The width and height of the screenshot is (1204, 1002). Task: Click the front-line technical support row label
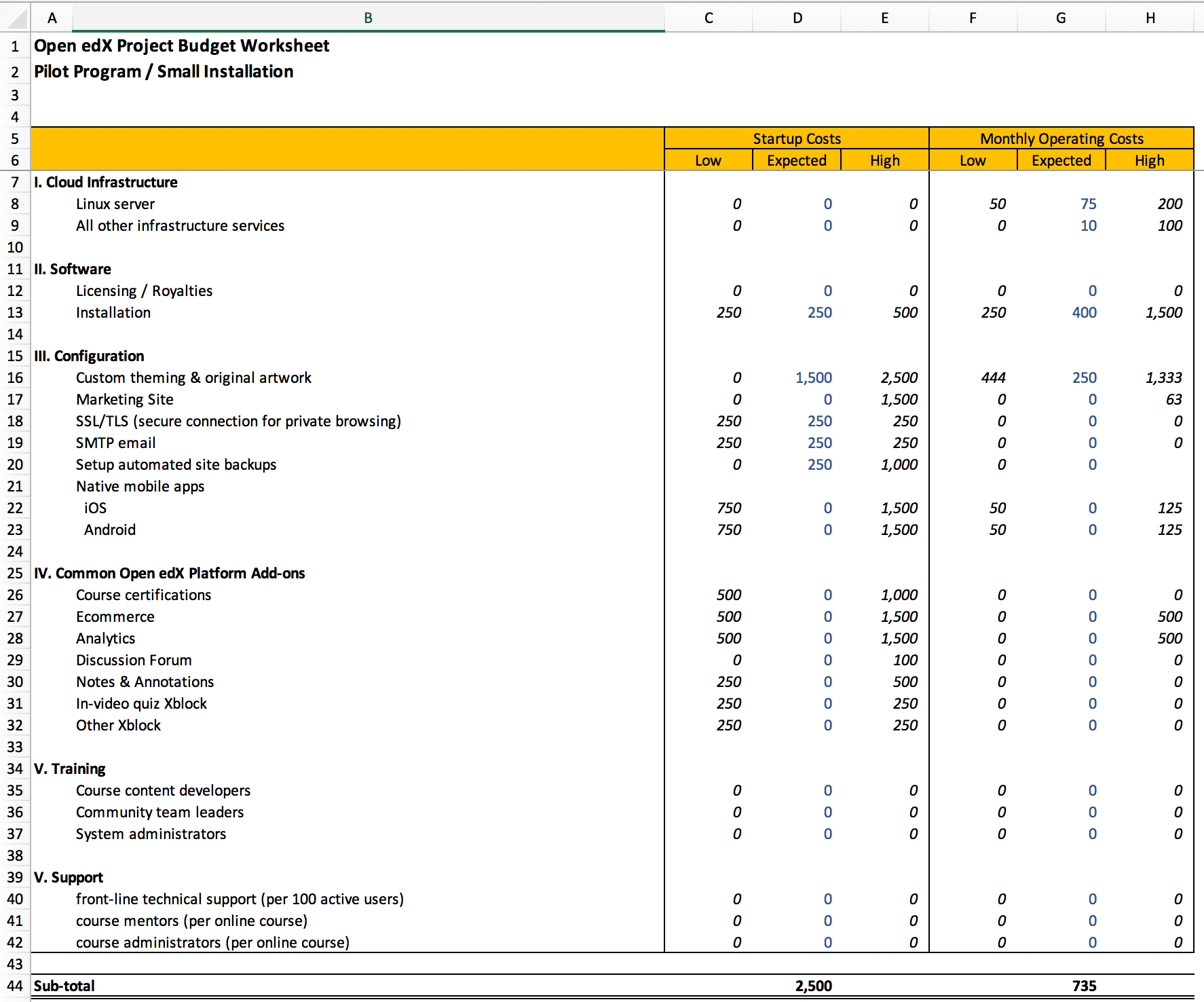click(240, 899)
